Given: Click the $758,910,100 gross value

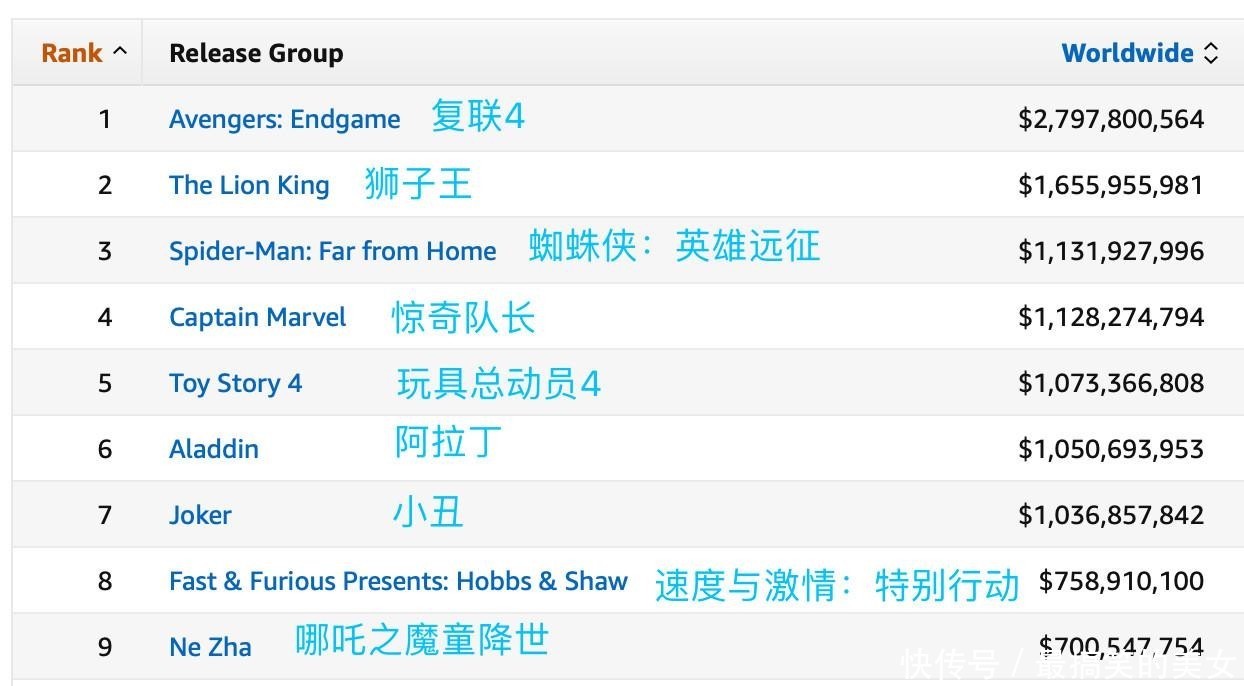Looking at the screenshot, I should coord(1121,581).
